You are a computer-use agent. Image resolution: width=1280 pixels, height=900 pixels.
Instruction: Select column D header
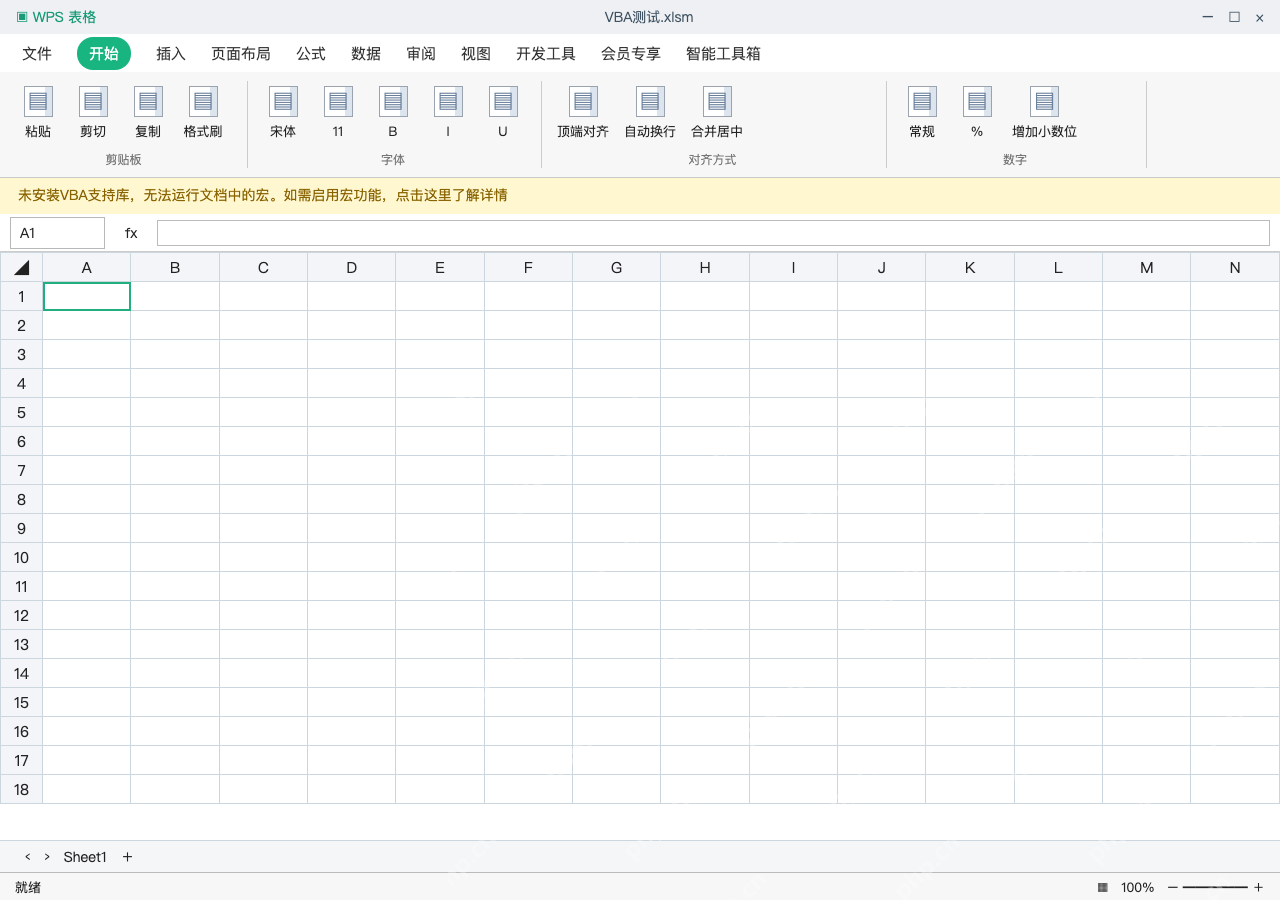pyautogui.click(x=351, y=267)
